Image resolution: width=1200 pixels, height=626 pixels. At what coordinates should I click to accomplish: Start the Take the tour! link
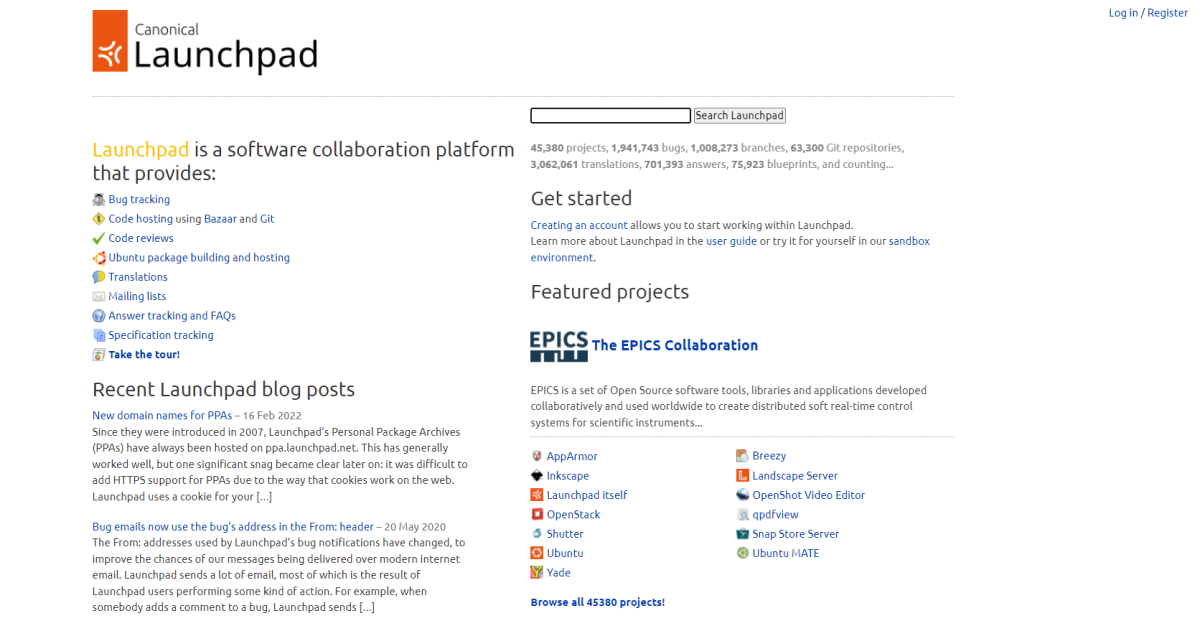[x=144, y=355]
